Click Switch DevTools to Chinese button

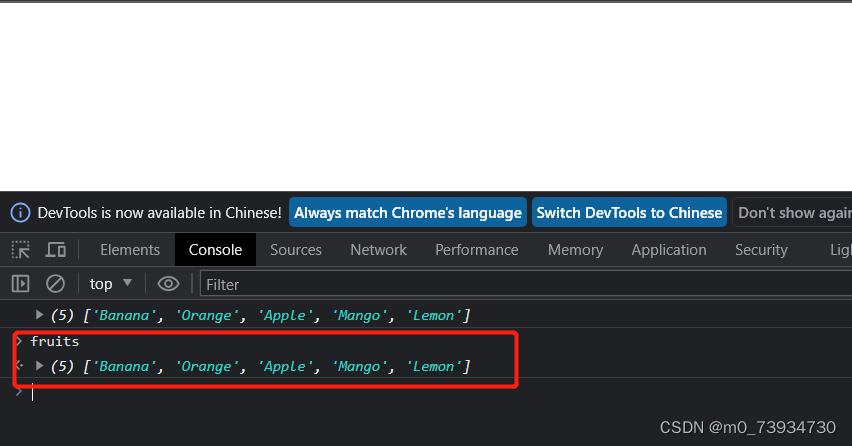click(x=629, y=212)
